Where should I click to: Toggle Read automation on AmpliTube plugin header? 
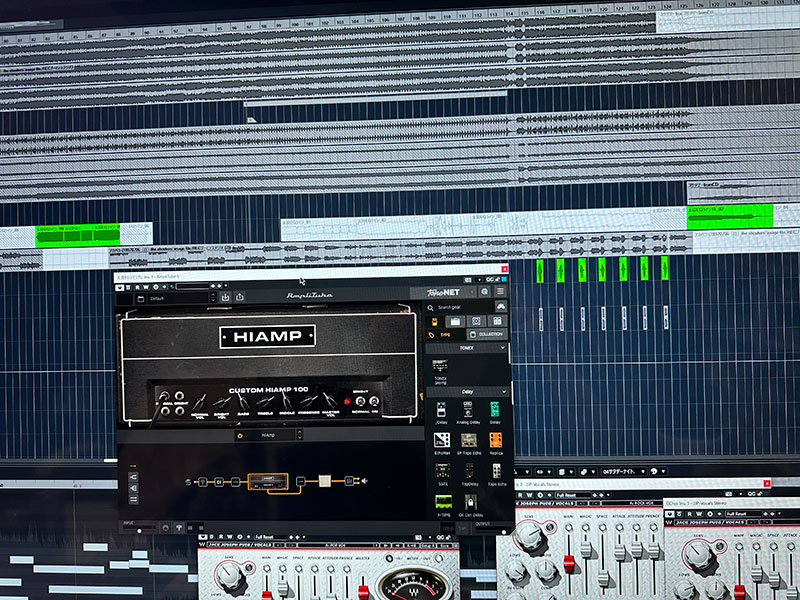tap(137, 287)
